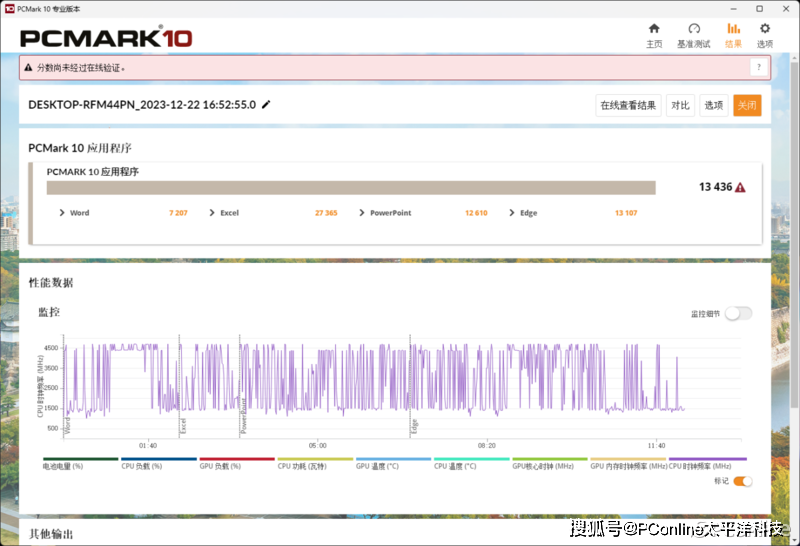Expand the Edge score row
800x546 pixels.
(x=512, y=213)
